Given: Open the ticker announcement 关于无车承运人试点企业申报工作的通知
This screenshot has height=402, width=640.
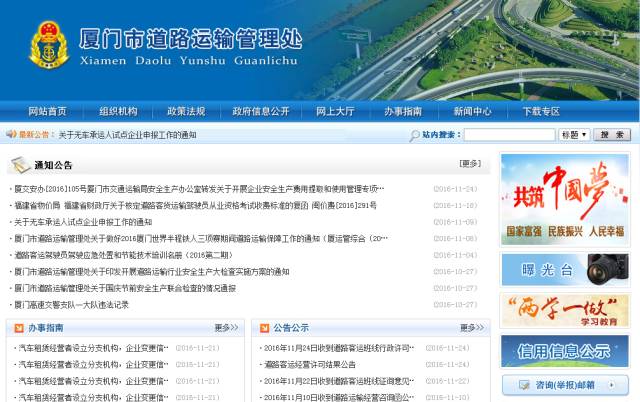Looking at the screenshot, I should point(127,135).
